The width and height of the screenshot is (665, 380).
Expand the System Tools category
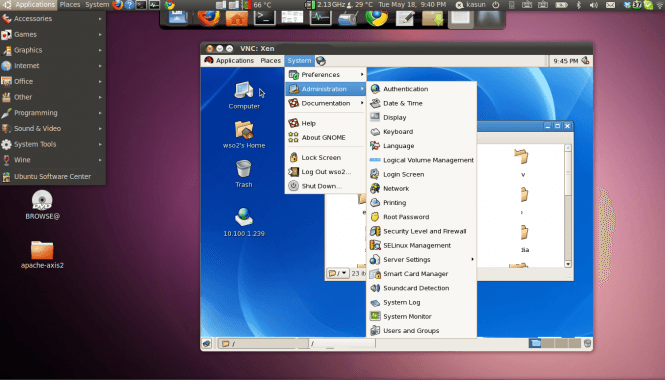click(53, 144)
